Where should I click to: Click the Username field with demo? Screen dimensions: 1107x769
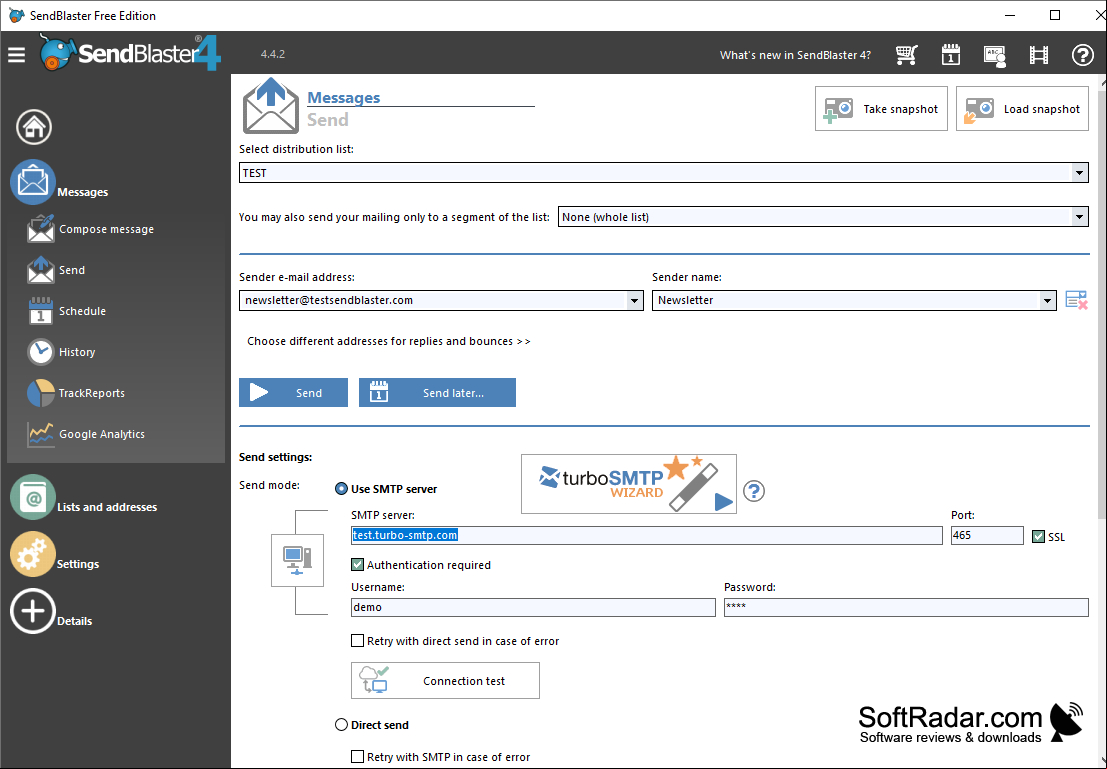click(533, 607)
